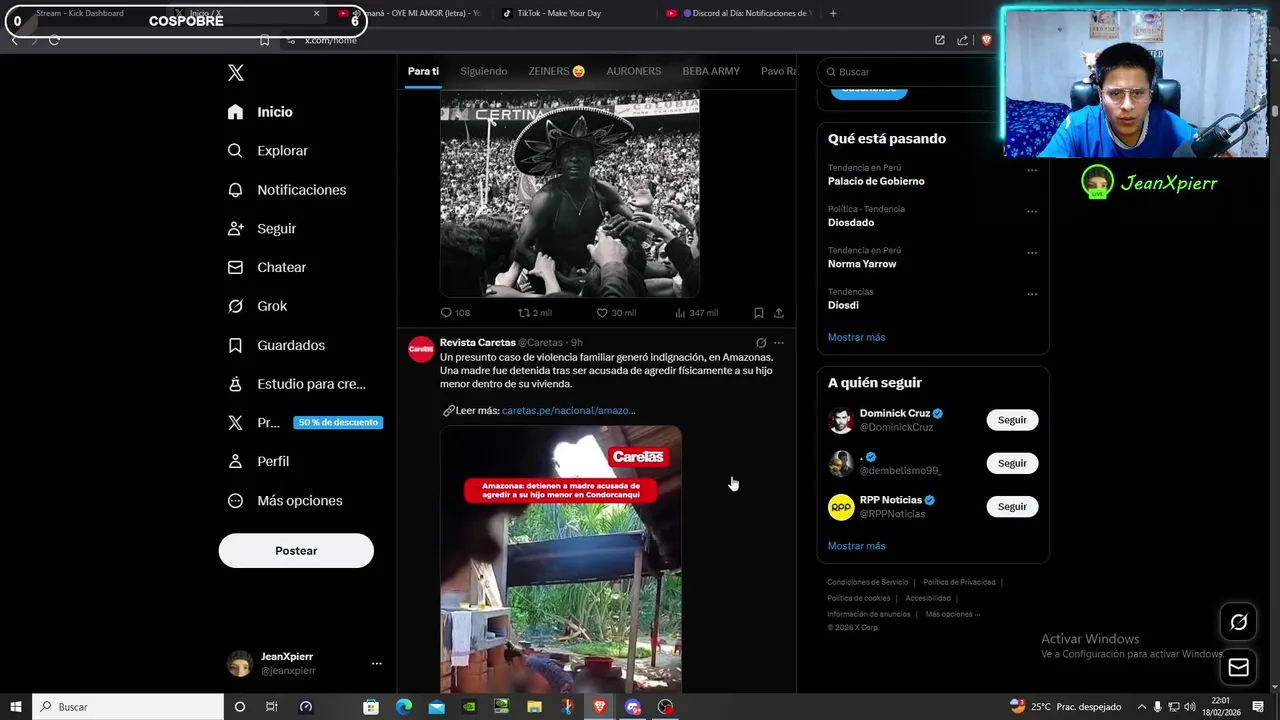The width and height of the screenshot is (1280, 720).
Task: Open Revista Caretas profile name
Action: pos(478,343)
